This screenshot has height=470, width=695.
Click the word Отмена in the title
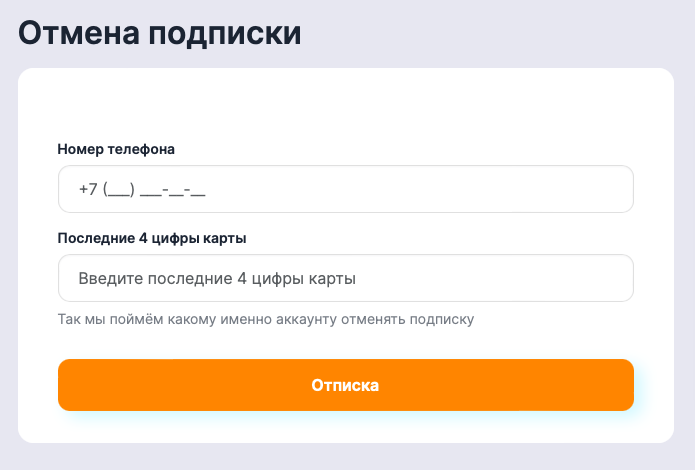78,33
